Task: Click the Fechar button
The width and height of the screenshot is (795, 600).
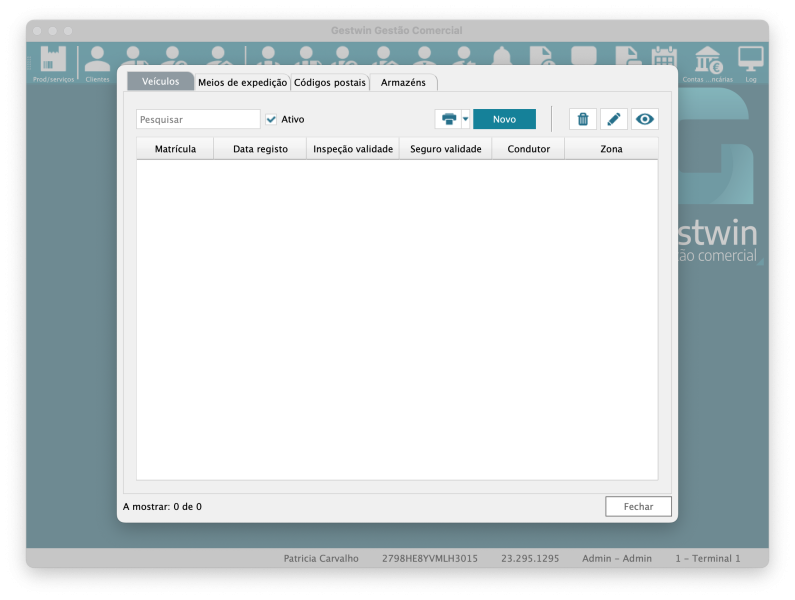Action: coord(638,507)
